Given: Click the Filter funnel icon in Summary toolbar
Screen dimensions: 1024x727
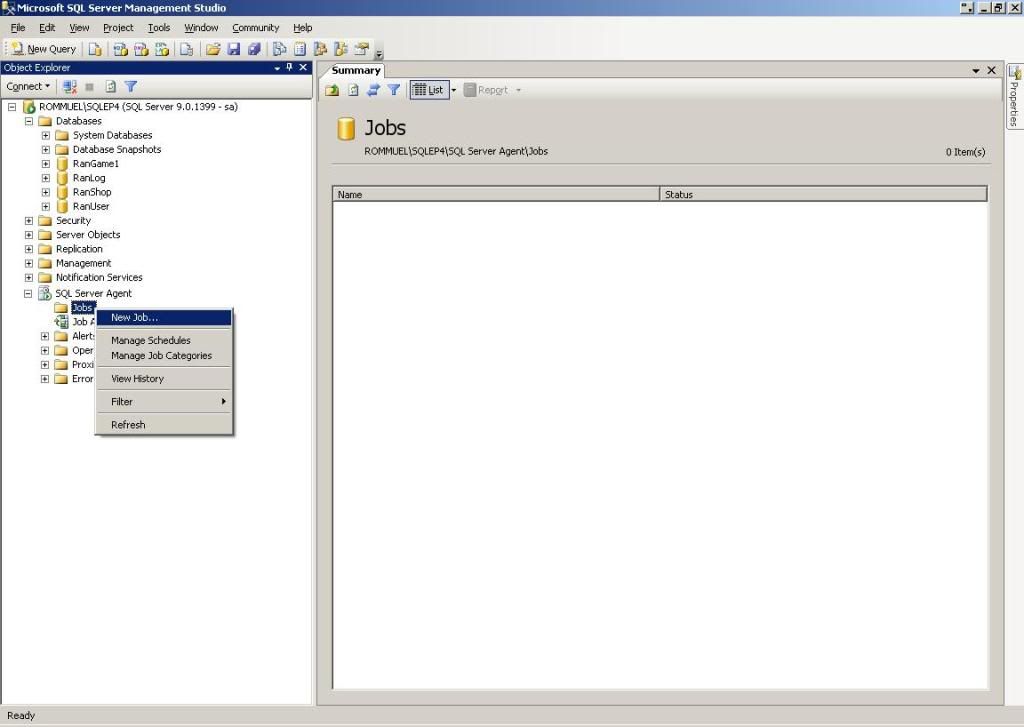Looking at the screenshot, I should coord(394,90).
